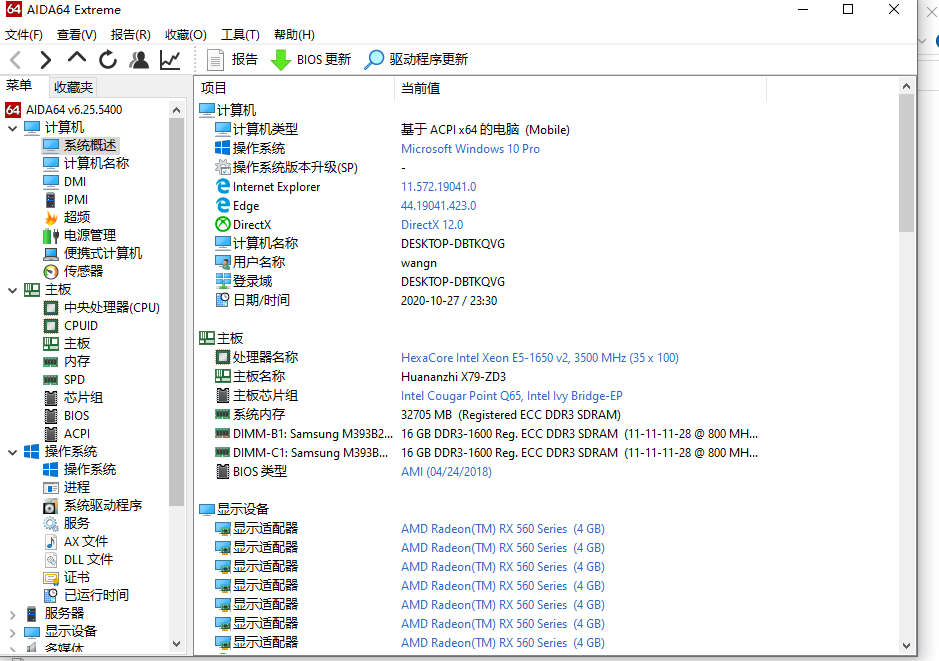Collapse the 主板 tree node

[x=13, y=290]
